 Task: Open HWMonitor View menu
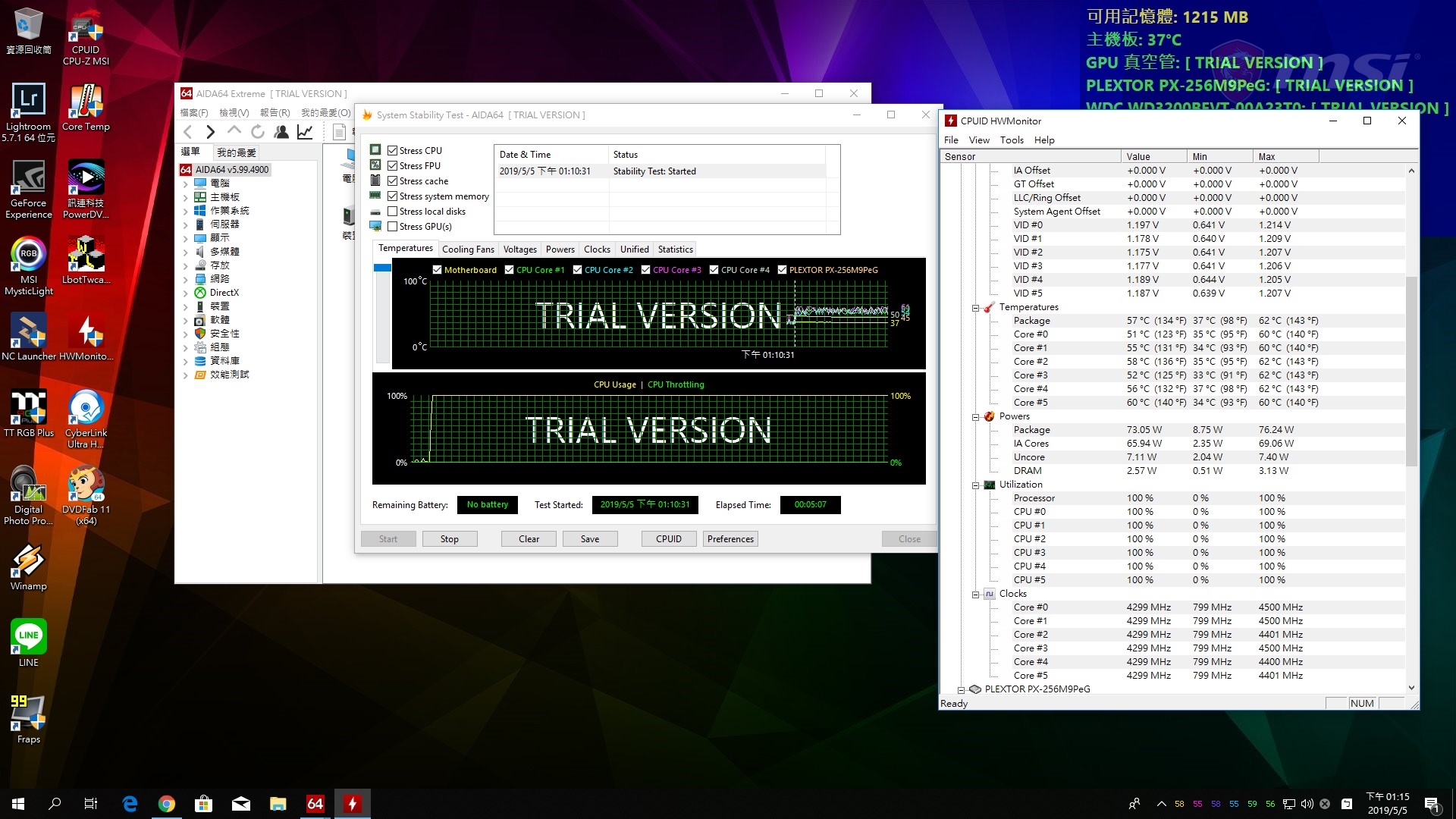coord(979,140)
